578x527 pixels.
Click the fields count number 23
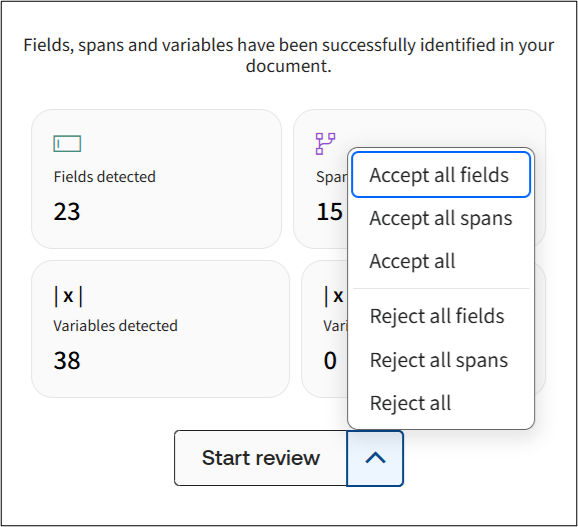tap(67, 212)
